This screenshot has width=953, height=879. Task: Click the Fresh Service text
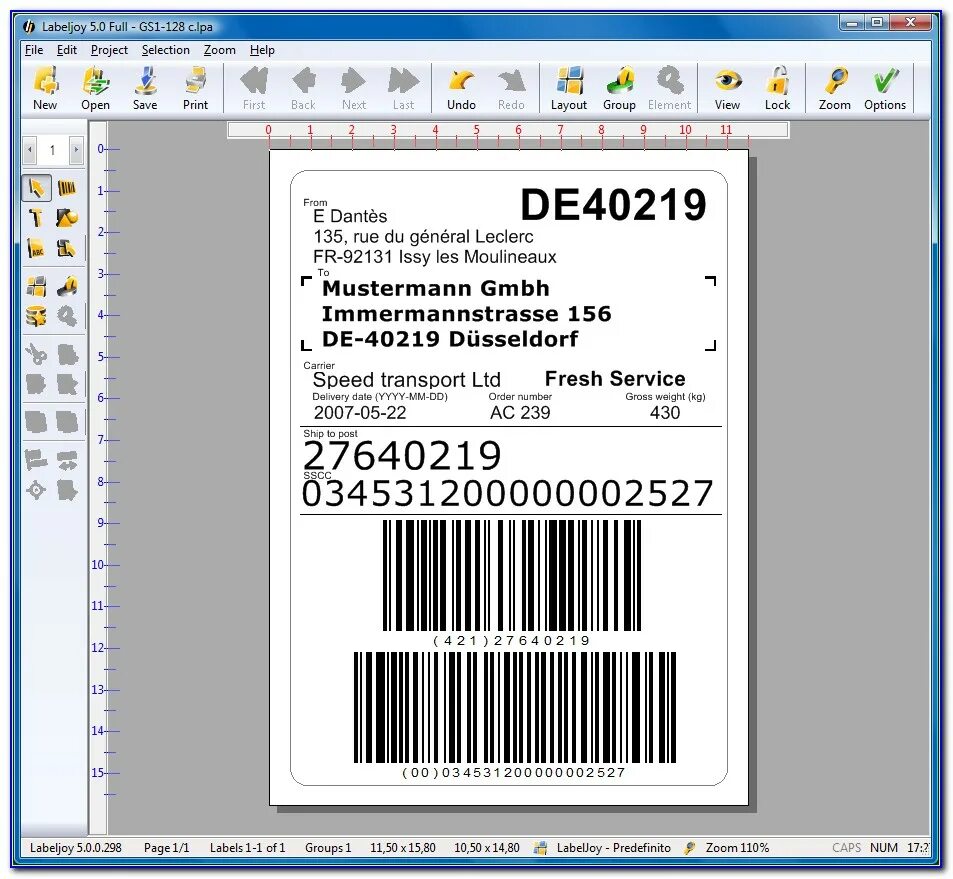pos(615,379)
